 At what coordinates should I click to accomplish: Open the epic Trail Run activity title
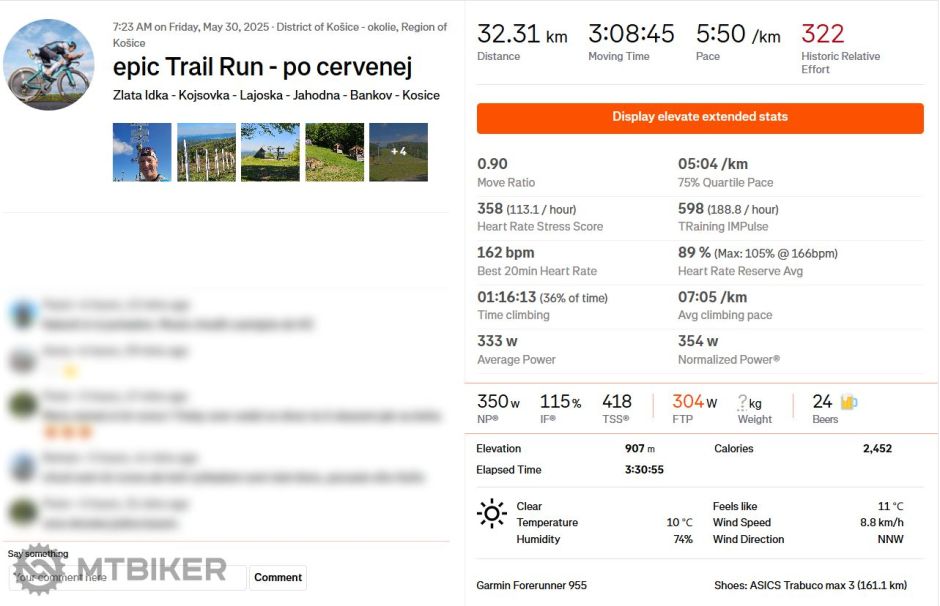pyautogui.click(x=263, y=67)
